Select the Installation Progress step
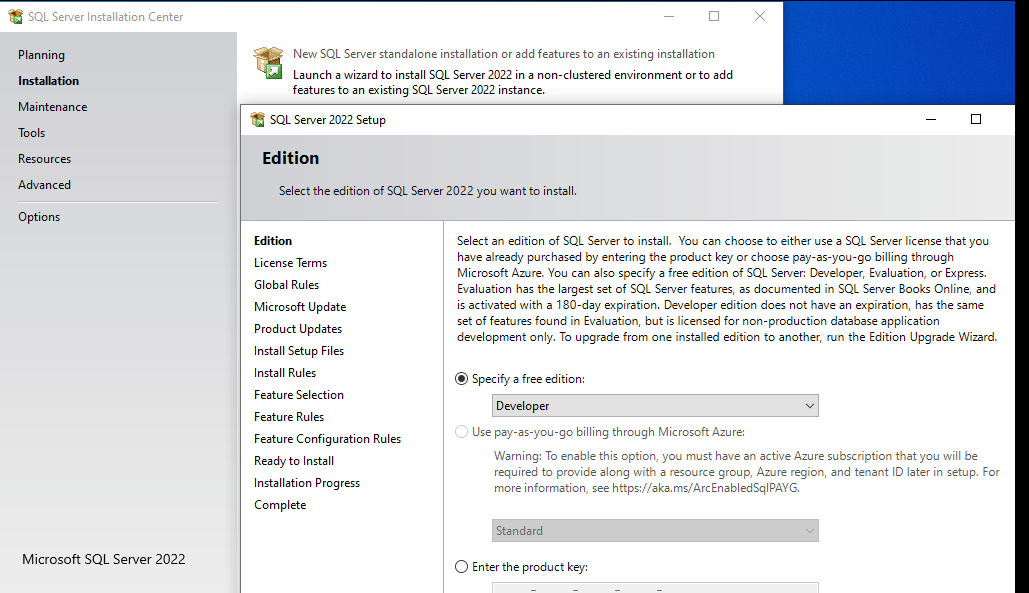The image size is (1029, 593). [307, 483]
